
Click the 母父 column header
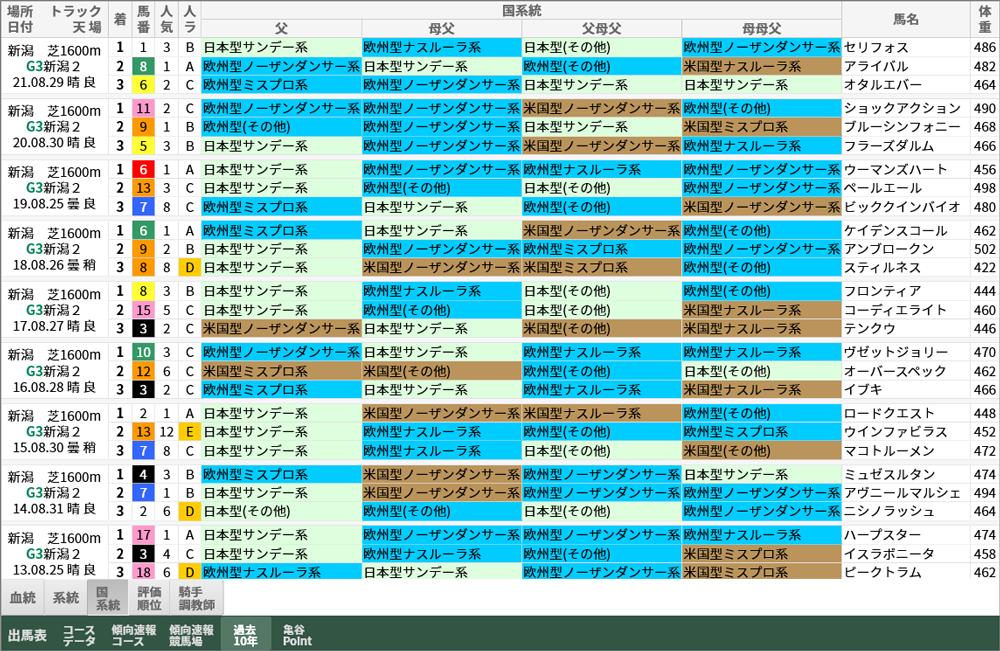[441, 29]
